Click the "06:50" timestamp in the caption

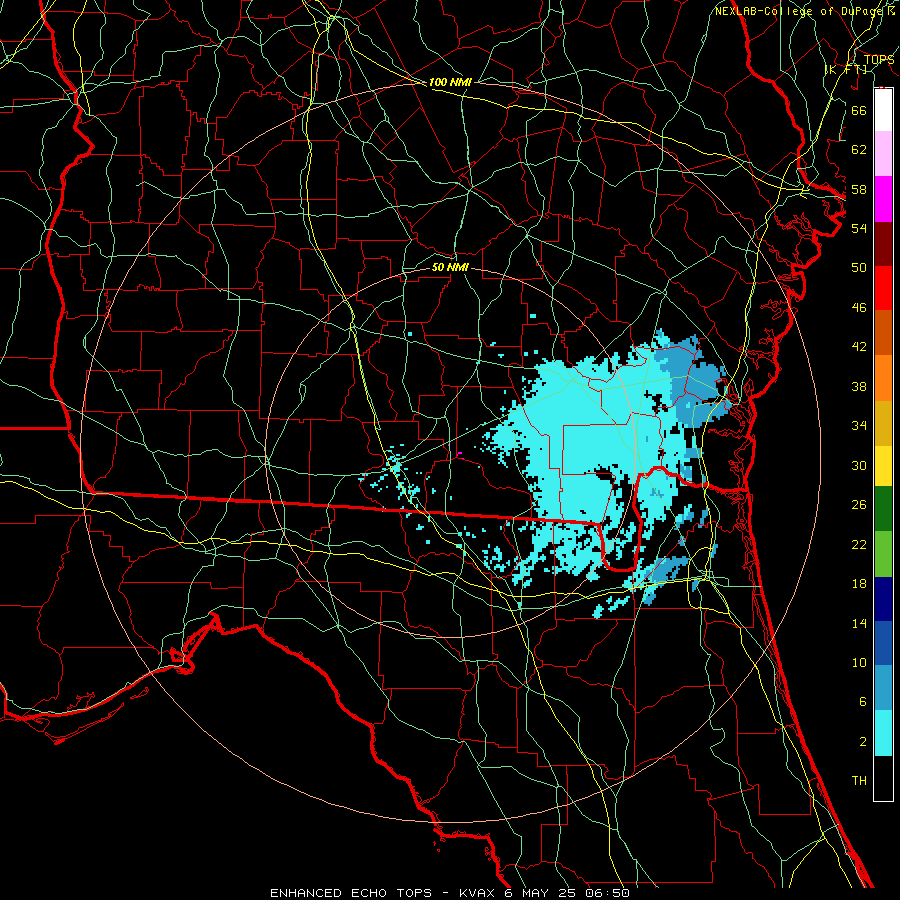[607, 893]
